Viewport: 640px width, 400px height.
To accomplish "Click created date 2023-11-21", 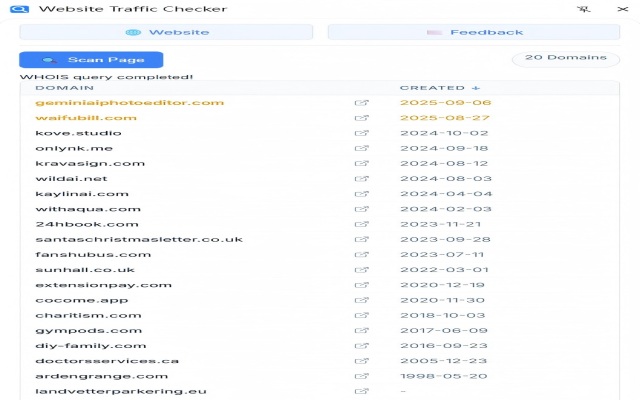I will tap(440, 224).
